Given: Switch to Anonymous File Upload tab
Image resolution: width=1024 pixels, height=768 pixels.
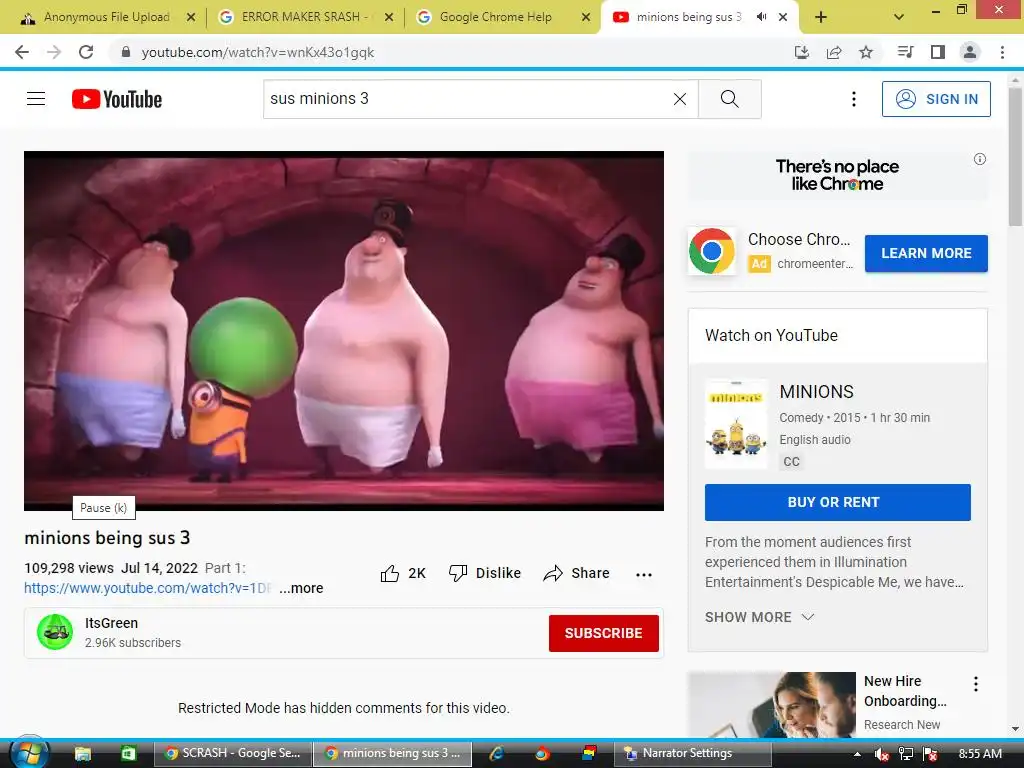Looking at the screenshot, I should pos(106,17).
